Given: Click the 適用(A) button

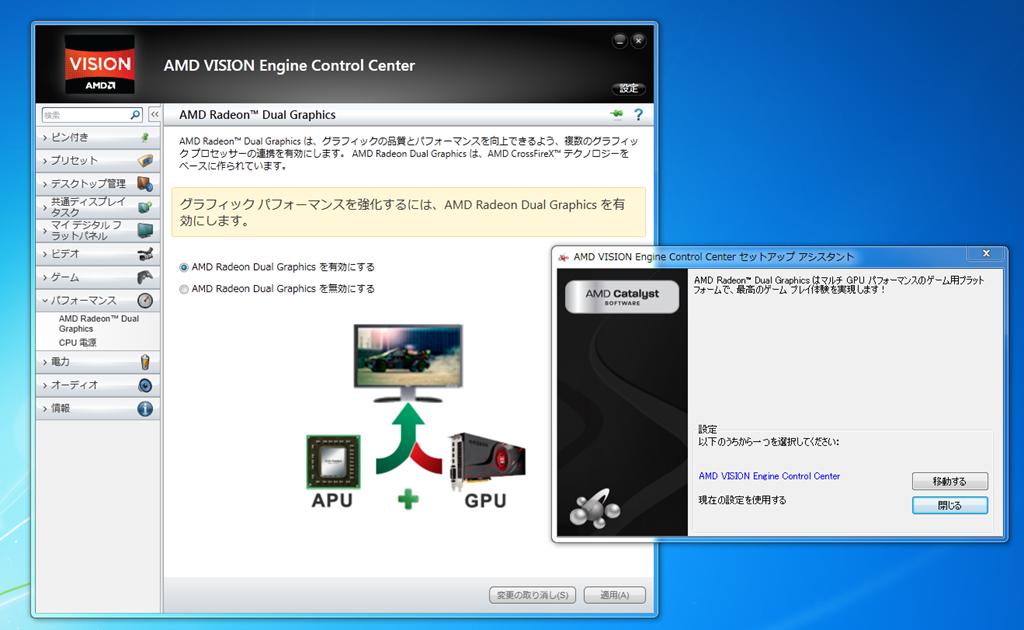Looking at the screenshot, I should point(615,595).
